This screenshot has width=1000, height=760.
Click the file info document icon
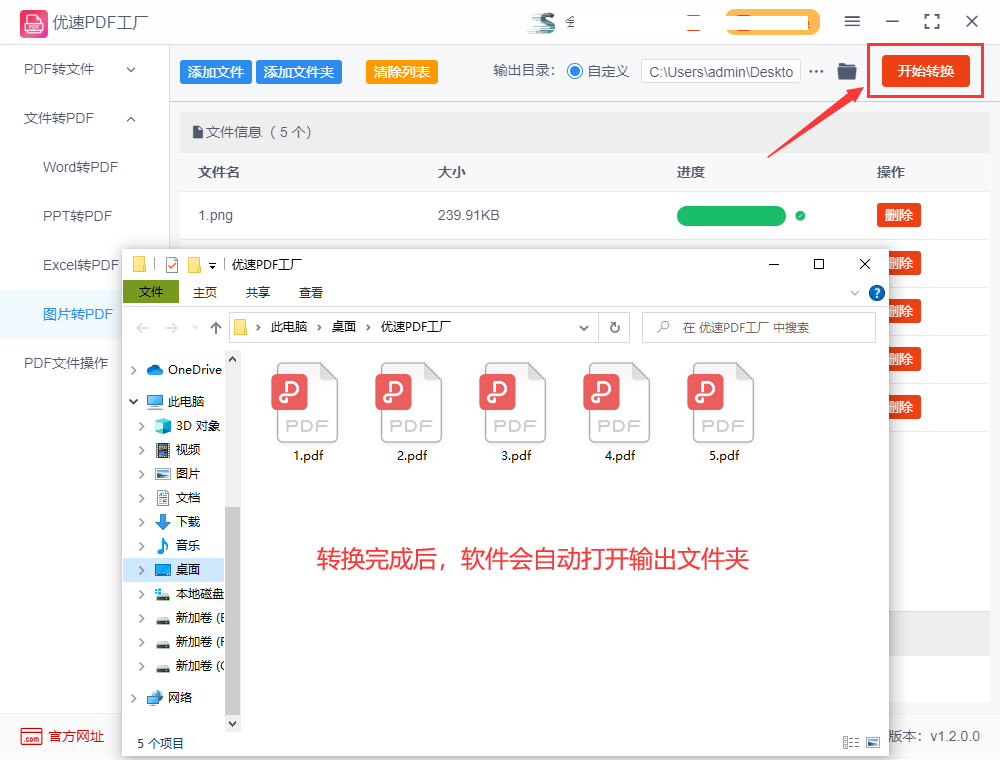pyautogui.click(x=198, y=132)
